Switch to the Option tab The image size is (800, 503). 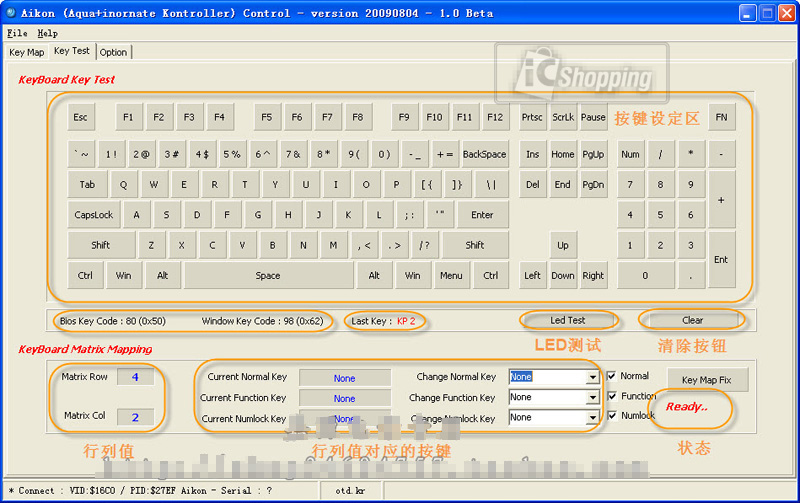tap(113, 52)
